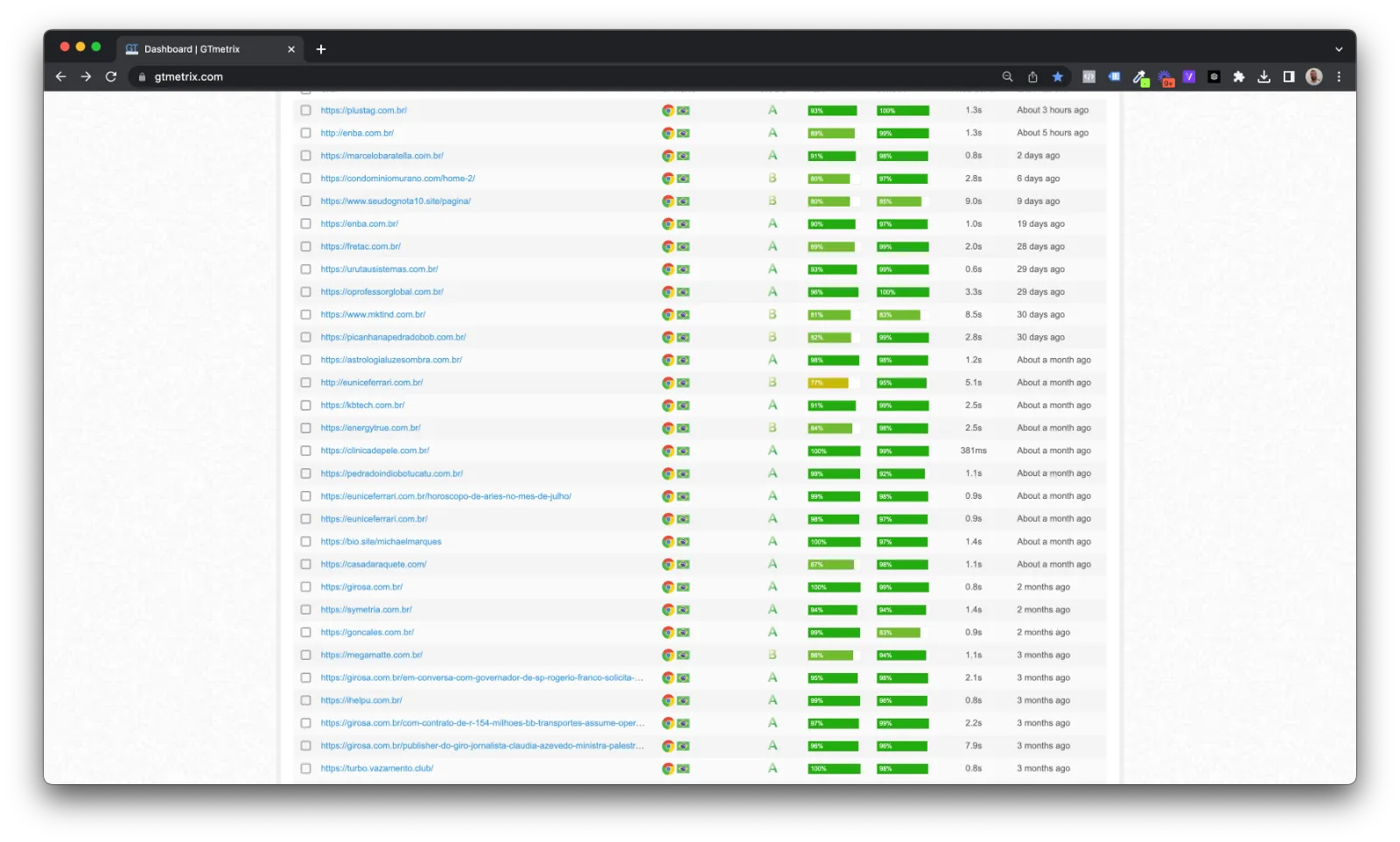Screen dimensions: 1400x842
Task: Click "19 days ago" timestamp
Action: pos(1040,224)
